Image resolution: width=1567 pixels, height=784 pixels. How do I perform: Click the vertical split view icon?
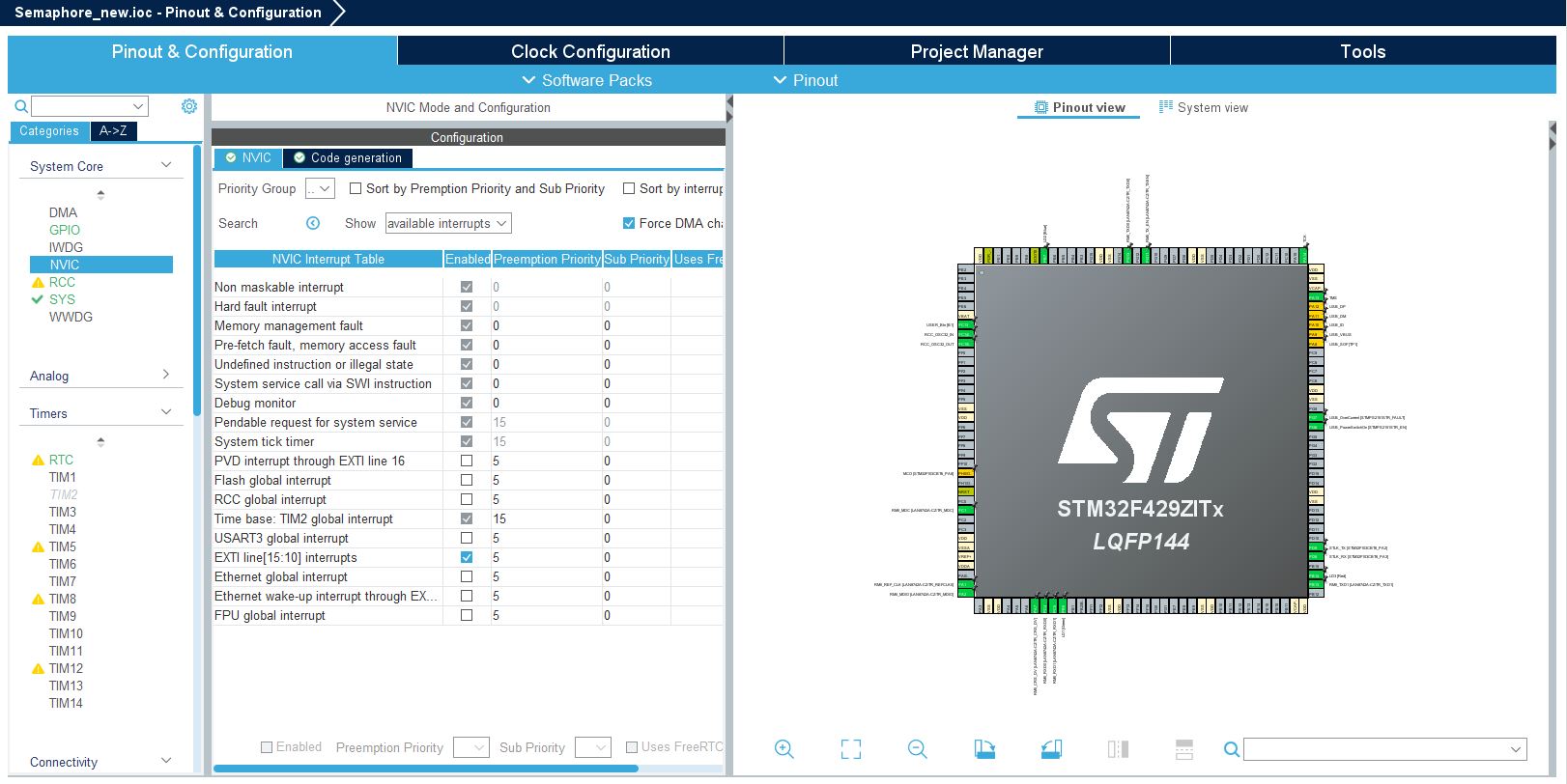click(x=1118, y=749)
